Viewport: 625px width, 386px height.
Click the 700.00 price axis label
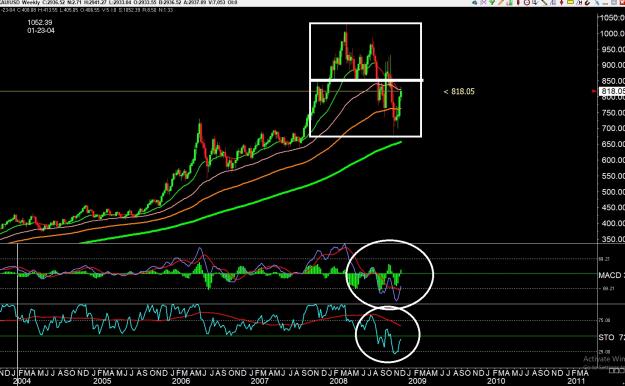[612, 128]
